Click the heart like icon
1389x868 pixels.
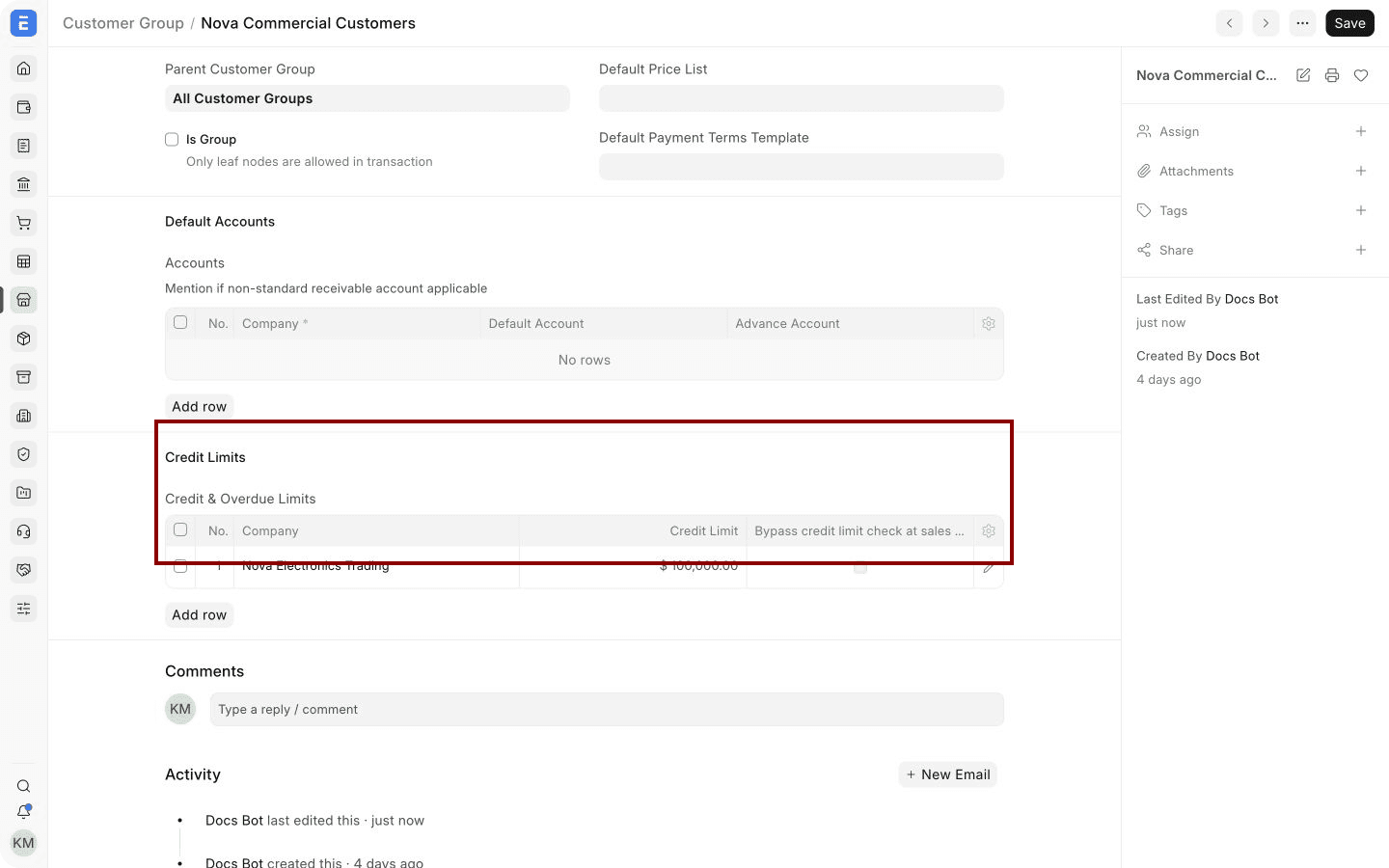point(1361,75)
